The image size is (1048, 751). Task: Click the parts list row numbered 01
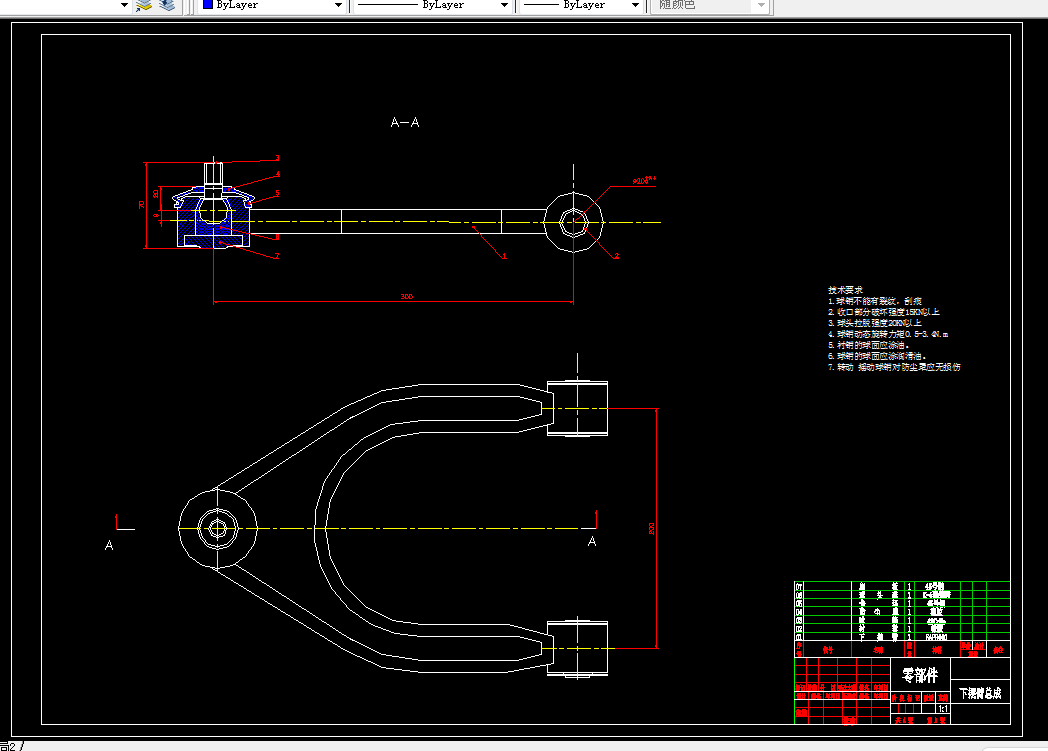(x=902, y=637)
